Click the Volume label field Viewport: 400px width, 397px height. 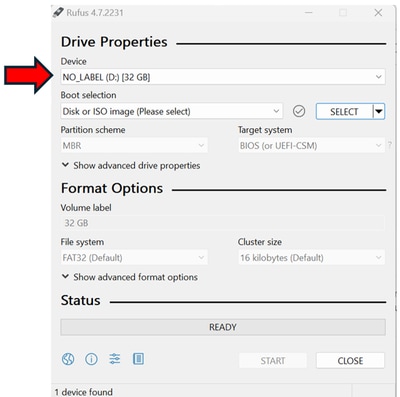click(223, 223)
